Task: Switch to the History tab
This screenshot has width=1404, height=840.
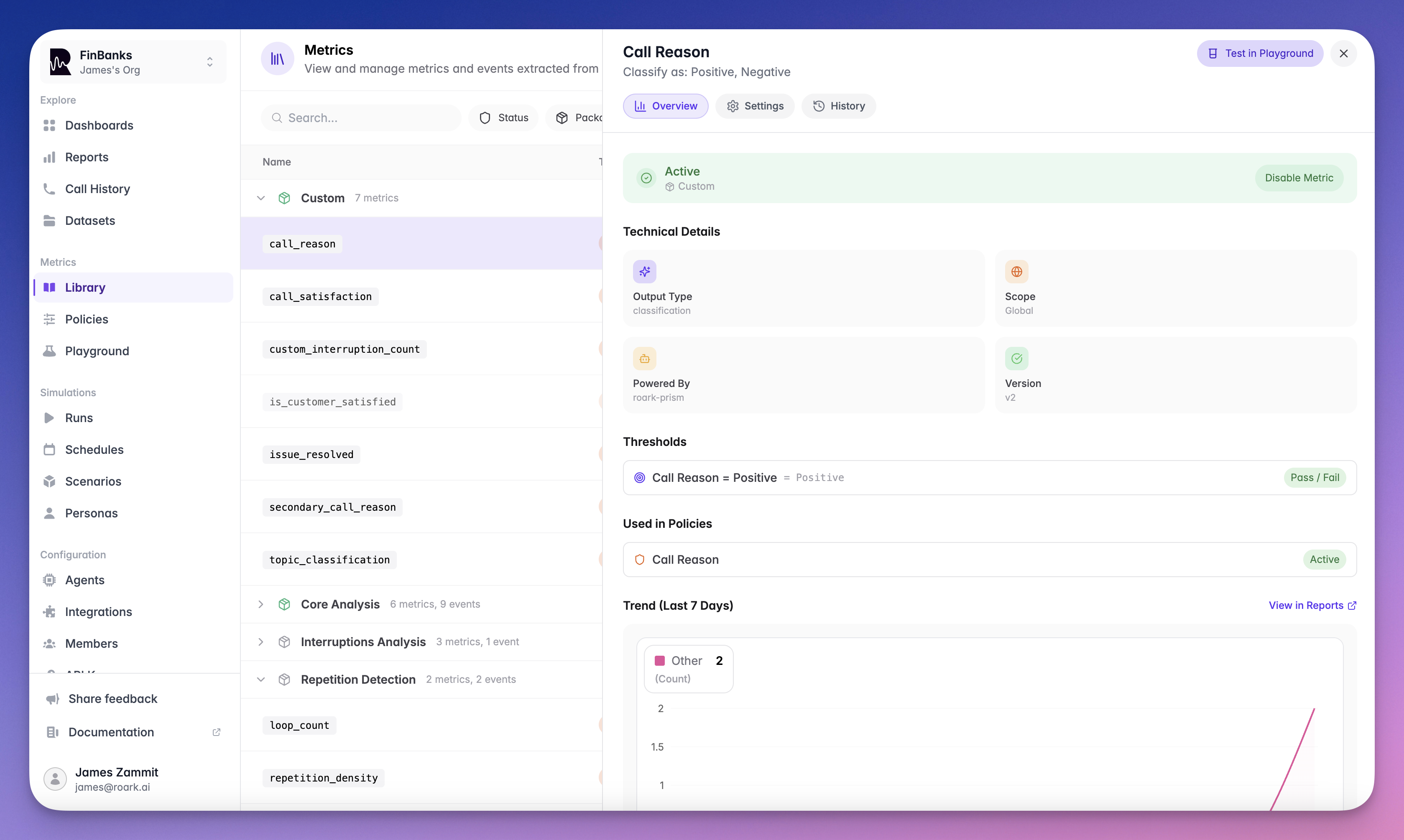Action: coord(838,106)
